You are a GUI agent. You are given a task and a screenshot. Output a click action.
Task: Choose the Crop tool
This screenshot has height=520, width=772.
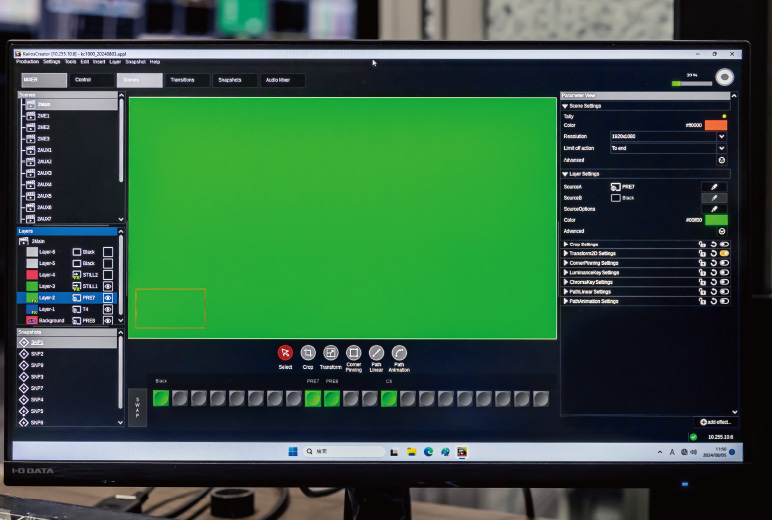click(x=308, y=352)
